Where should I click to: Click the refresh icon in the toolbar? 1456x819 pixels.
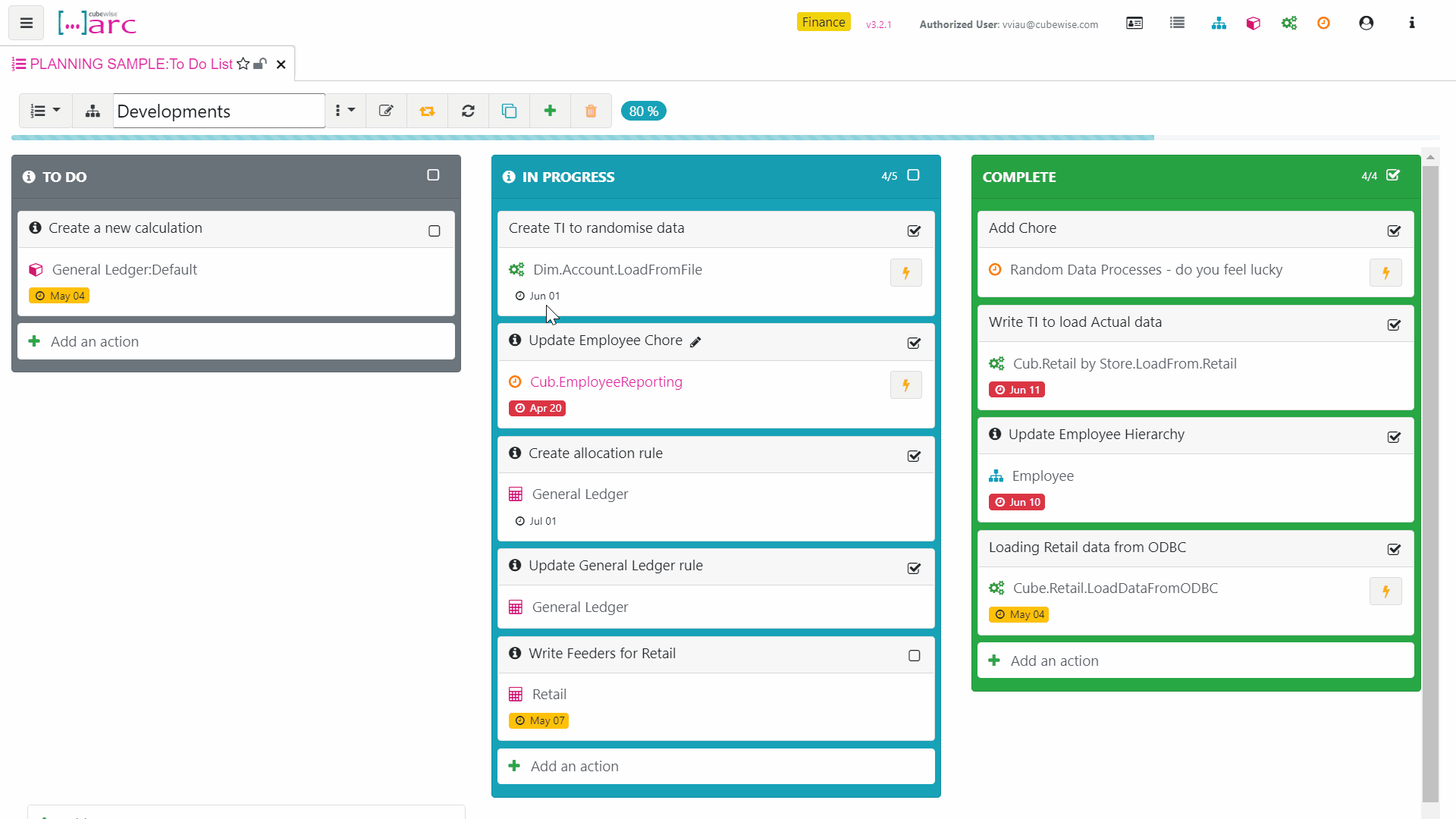tap(468, 111)
